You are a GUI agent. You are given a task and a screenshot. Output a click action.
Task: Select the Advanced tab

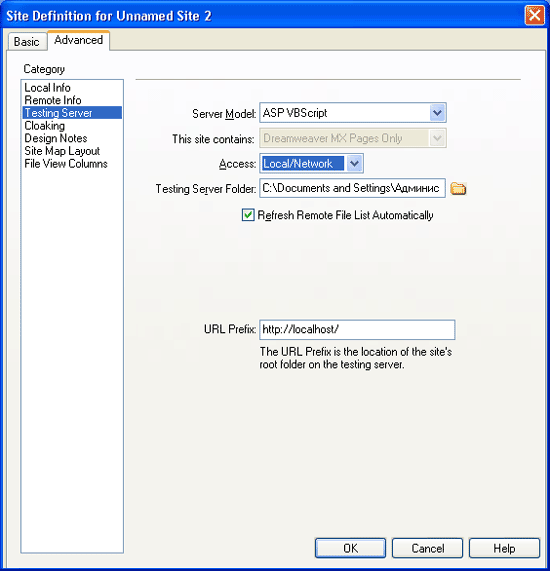(78, 40)
